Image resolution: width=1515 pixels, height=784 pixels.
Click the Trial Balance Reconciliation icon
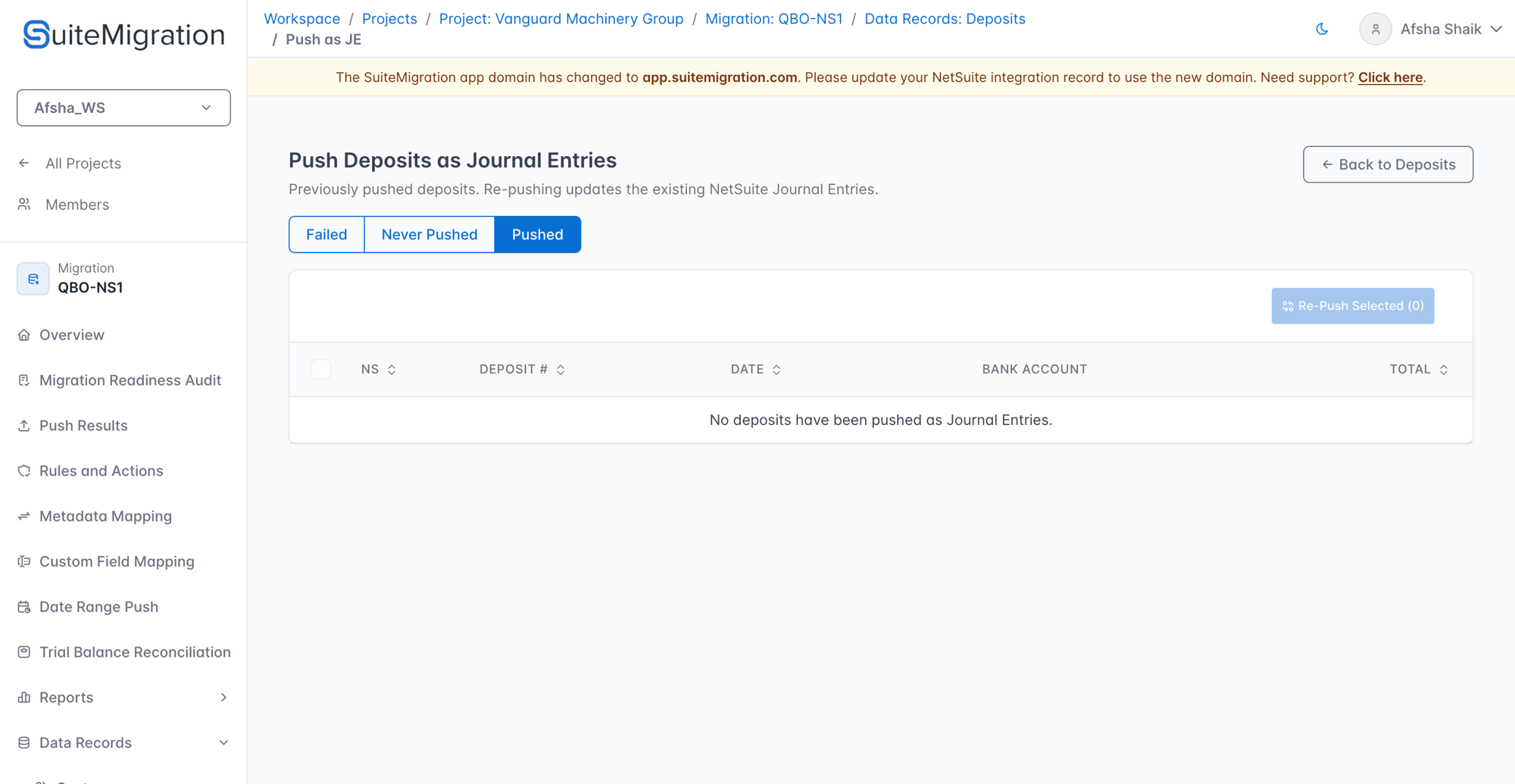point(24,652)
